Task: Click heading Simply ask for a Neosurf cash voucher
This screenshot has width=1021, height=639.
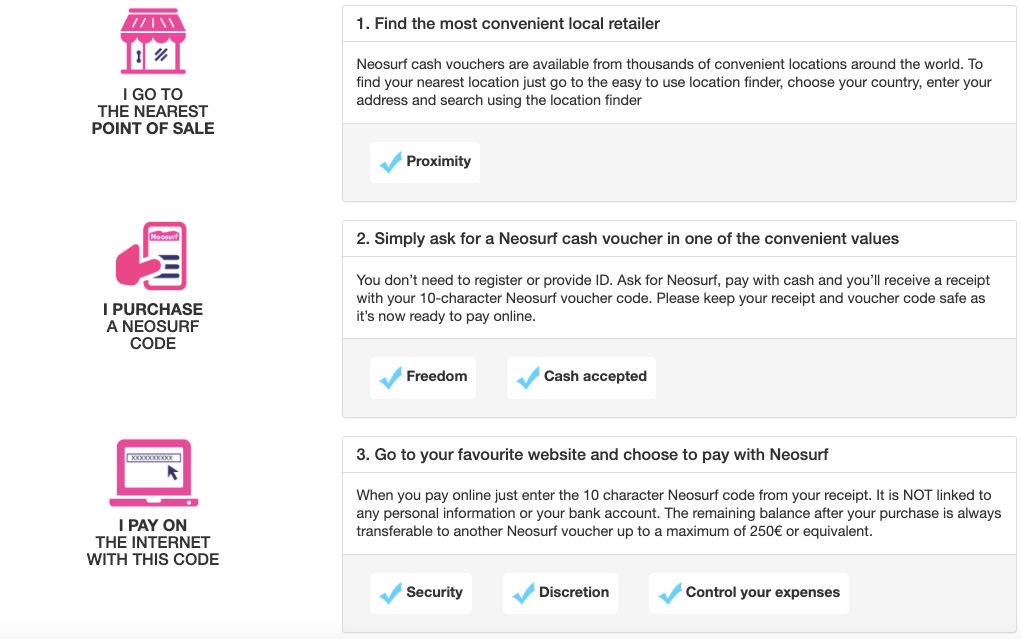Action: 627,238
